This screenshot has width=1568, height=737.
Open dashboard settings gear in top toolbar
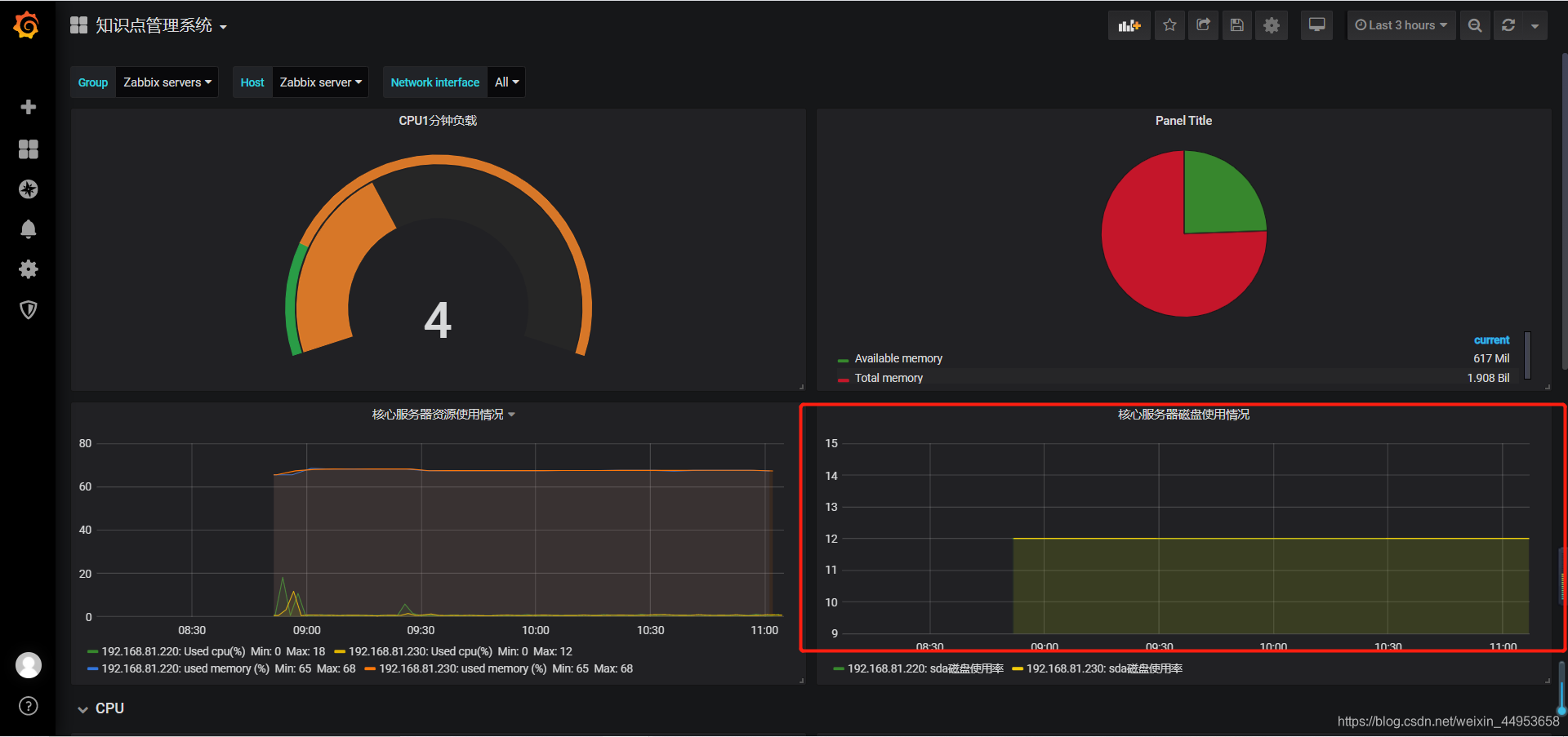[x=1272, y=25]
